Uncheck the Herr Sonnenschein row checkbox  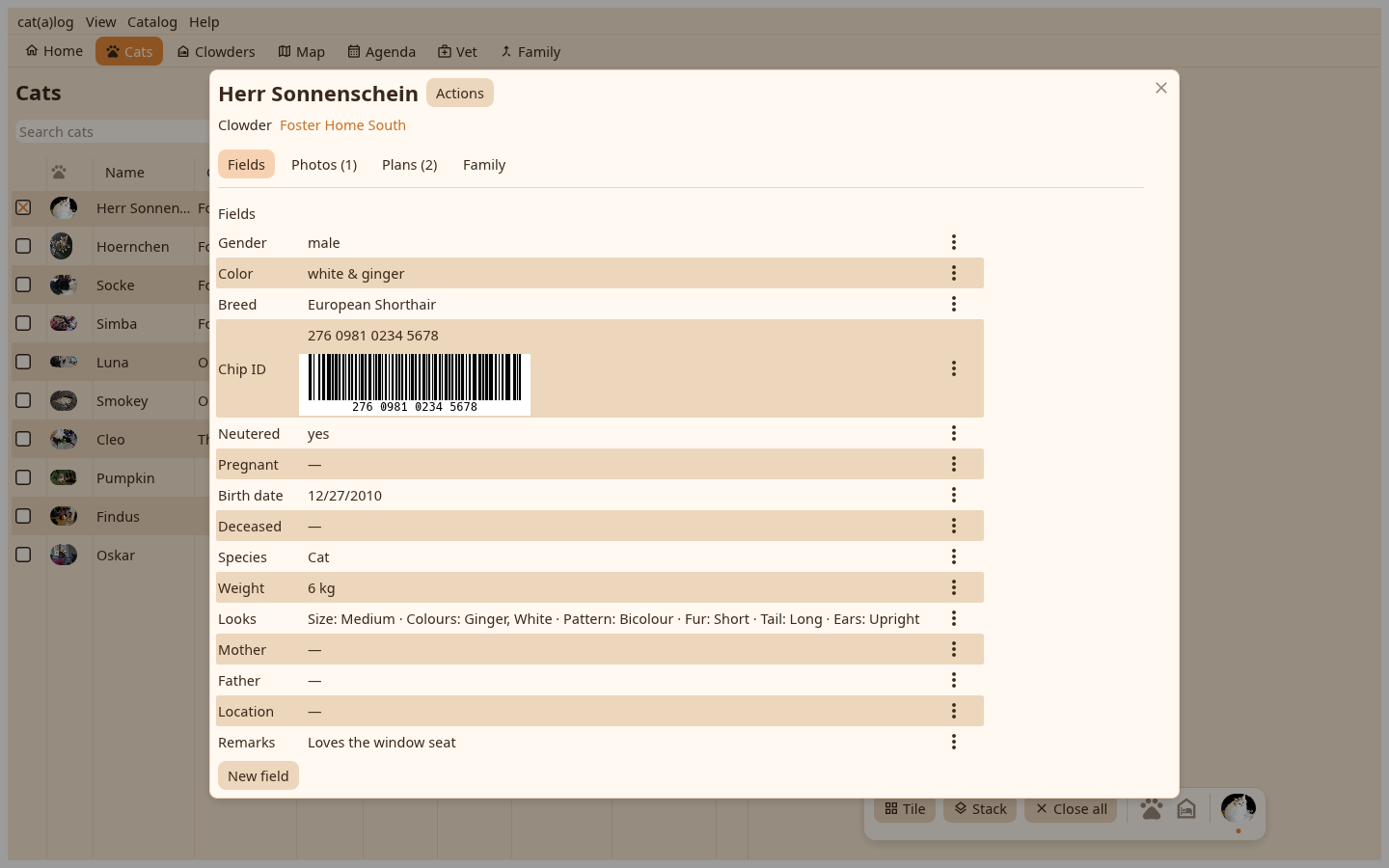click(23, 207)
